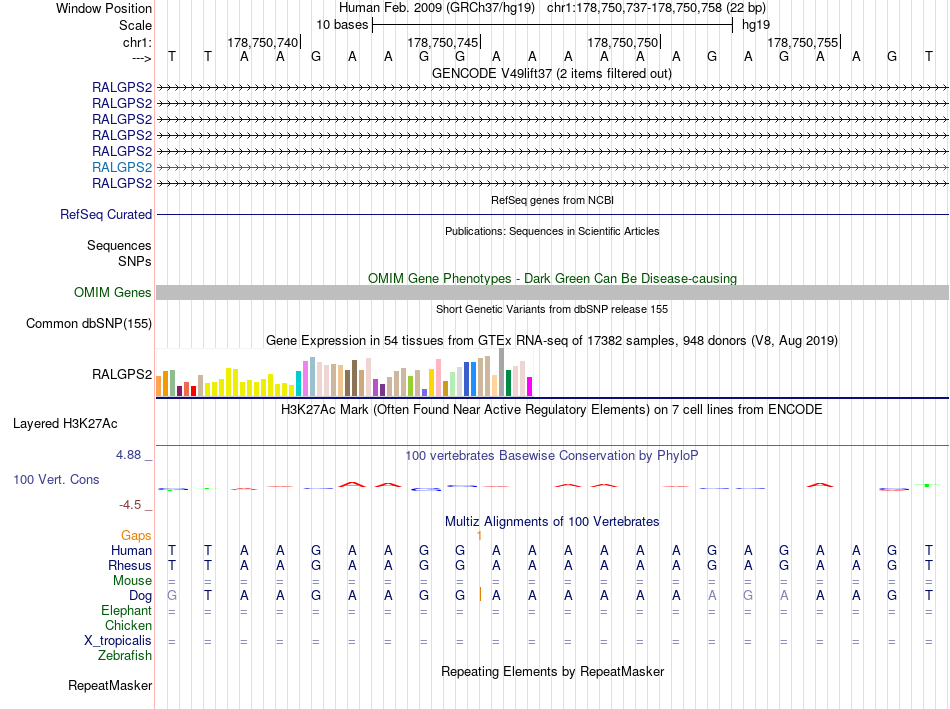950x709 pixels.
Task: Click the 10 bases scale bar
Action: click(x=552, y=24)
